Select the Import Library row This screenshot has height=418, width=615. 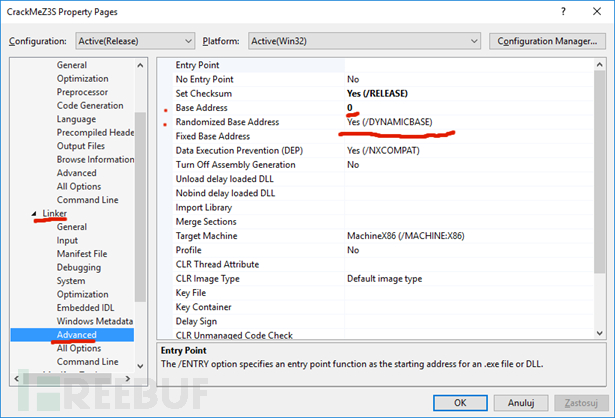(x=383, y=207)
